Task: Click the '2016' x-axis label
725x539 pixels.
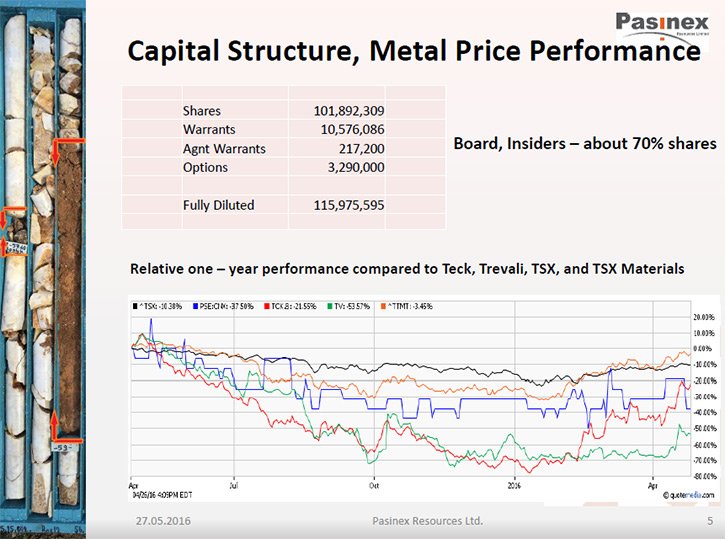Action: pos(514,485)
